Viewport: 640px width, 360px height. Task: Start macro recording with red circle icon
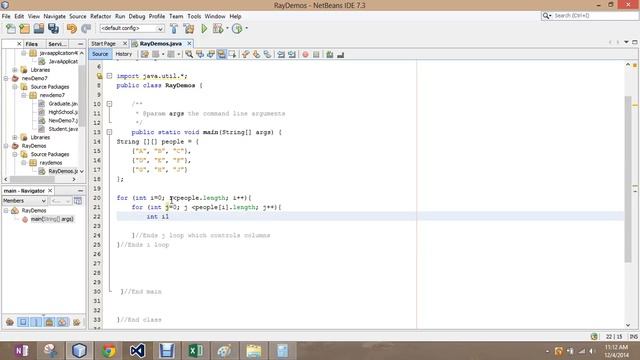[x=305, y=54]
